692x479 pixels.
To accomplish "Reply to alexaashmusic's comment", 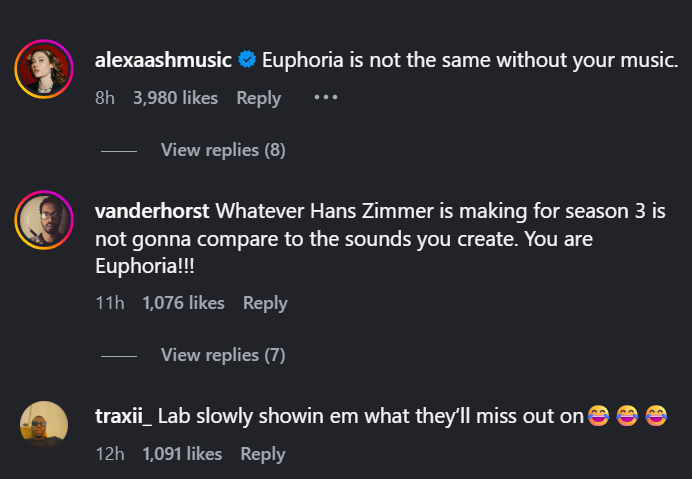I will tap(258, 98).
